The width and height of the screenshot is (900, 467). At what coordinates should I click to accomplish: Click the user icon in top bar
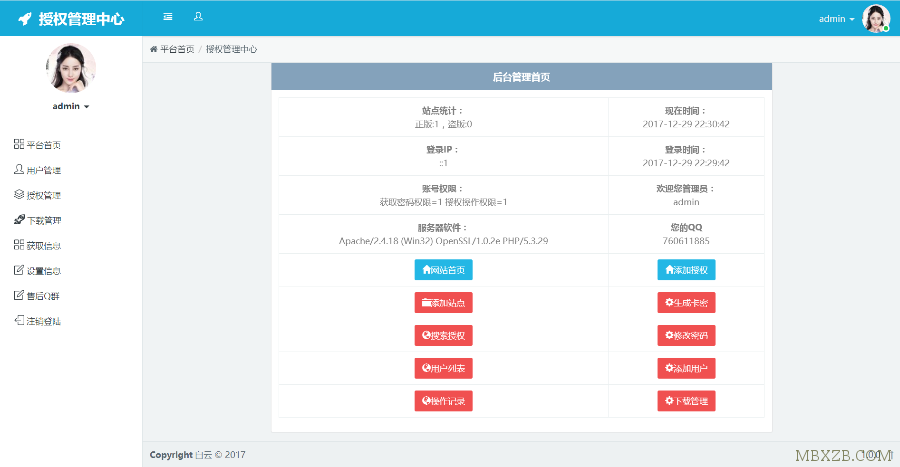coord(198,17)
